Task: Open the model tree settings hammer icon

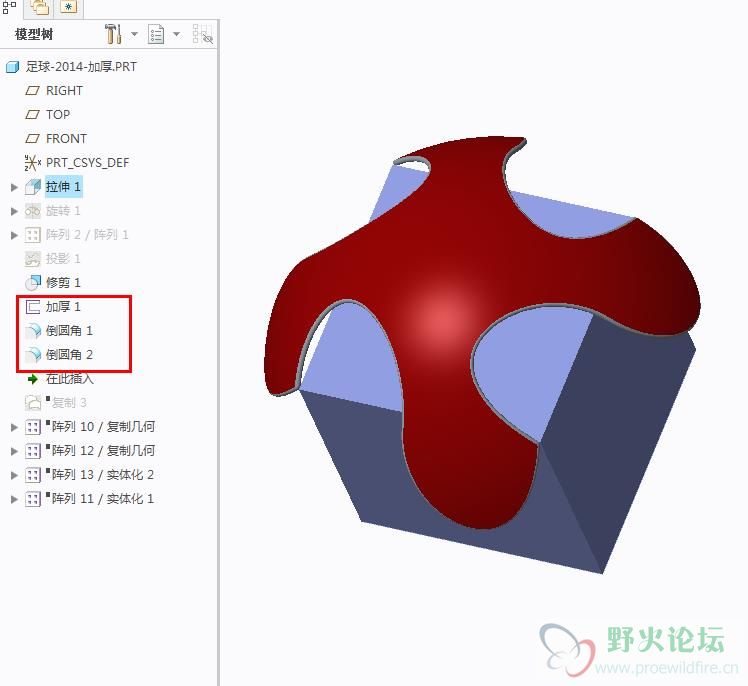Action: [x=113, y=34]
